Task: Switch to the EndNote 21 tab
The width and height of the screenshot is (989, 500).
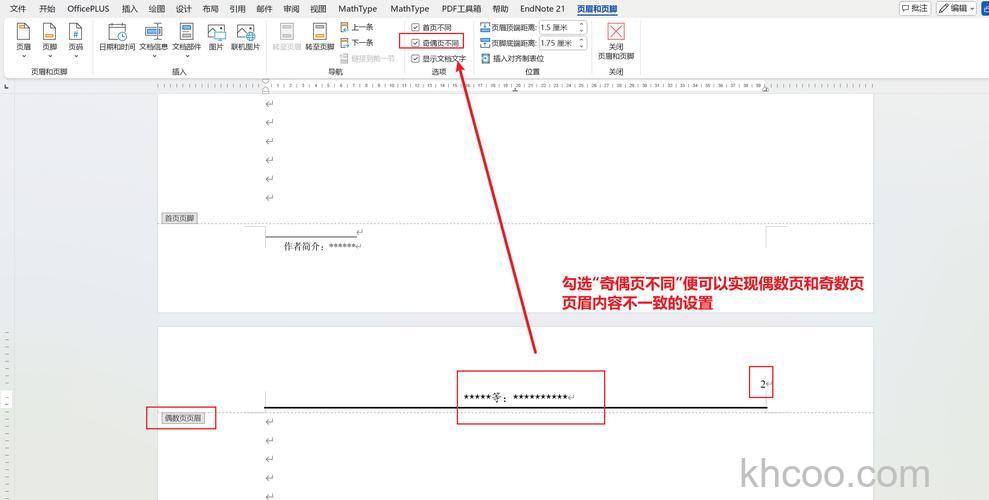Action: coord(542,9)
